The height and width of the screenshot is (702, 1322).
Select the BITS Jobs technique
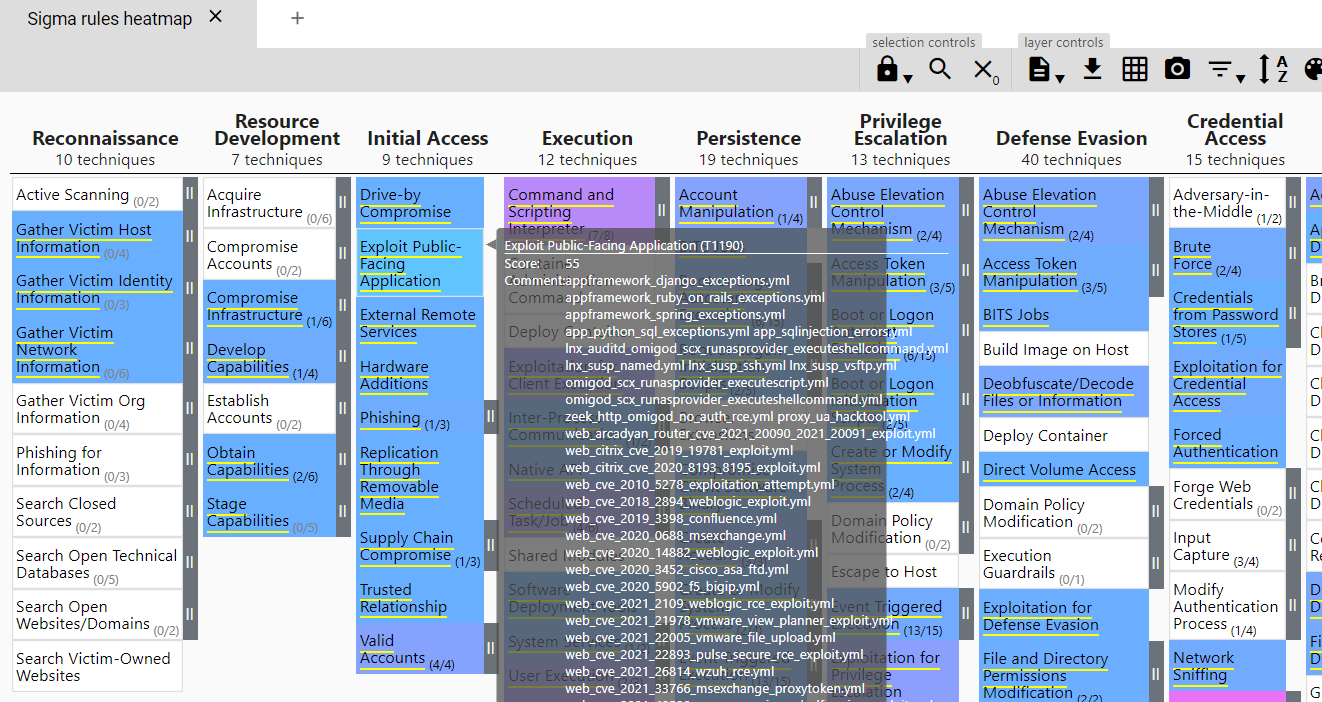[1064, 315]
